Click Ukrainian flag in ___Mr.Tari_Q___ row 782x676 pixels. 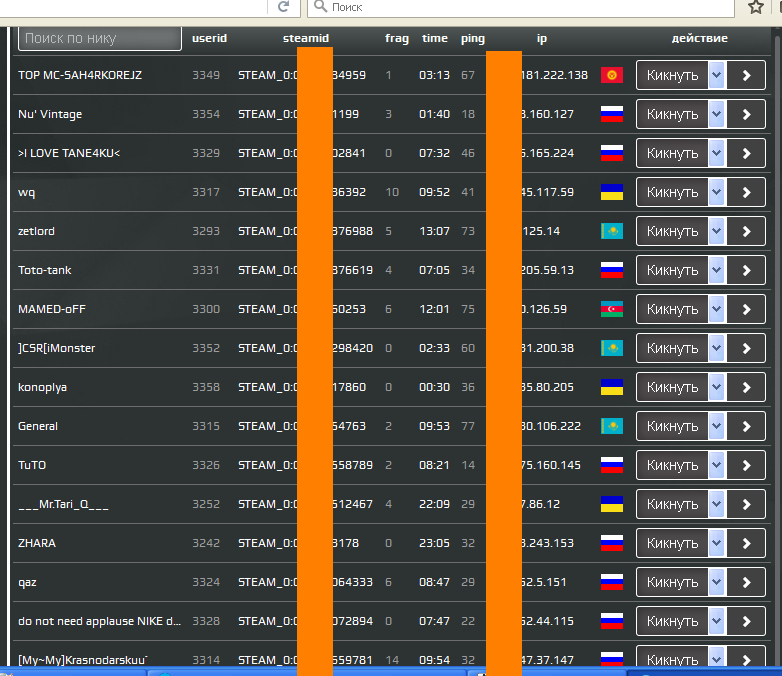[x=612, y=504]
